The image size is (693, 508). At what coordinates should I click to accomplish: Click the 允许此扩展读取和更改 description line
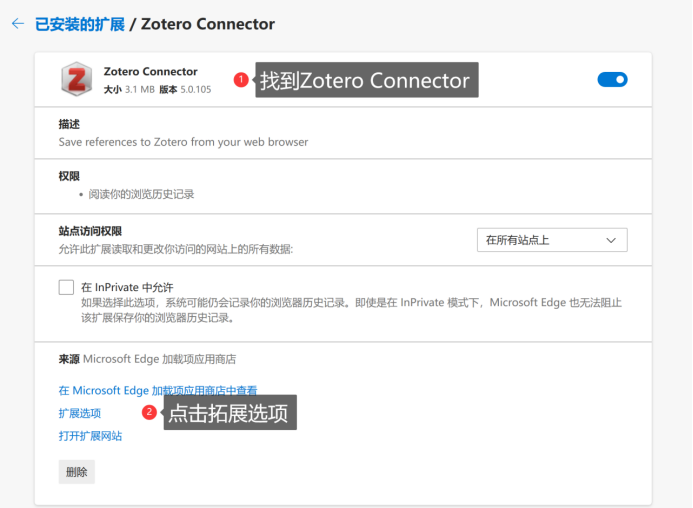(176, 249)
